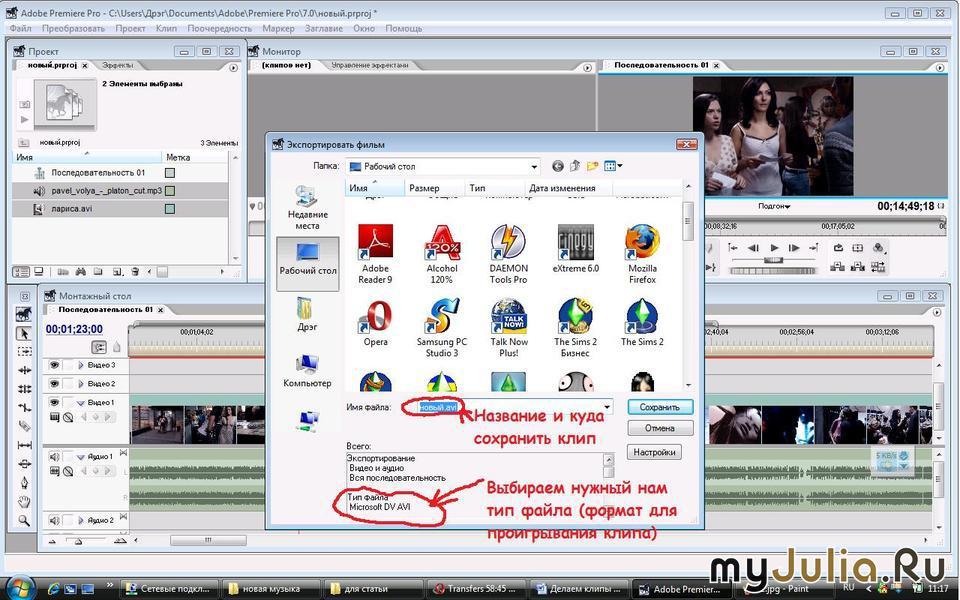Viewport: 960px width, 600px height.
Task: Open the Папка folder dropdown
Action: [534, 167]
